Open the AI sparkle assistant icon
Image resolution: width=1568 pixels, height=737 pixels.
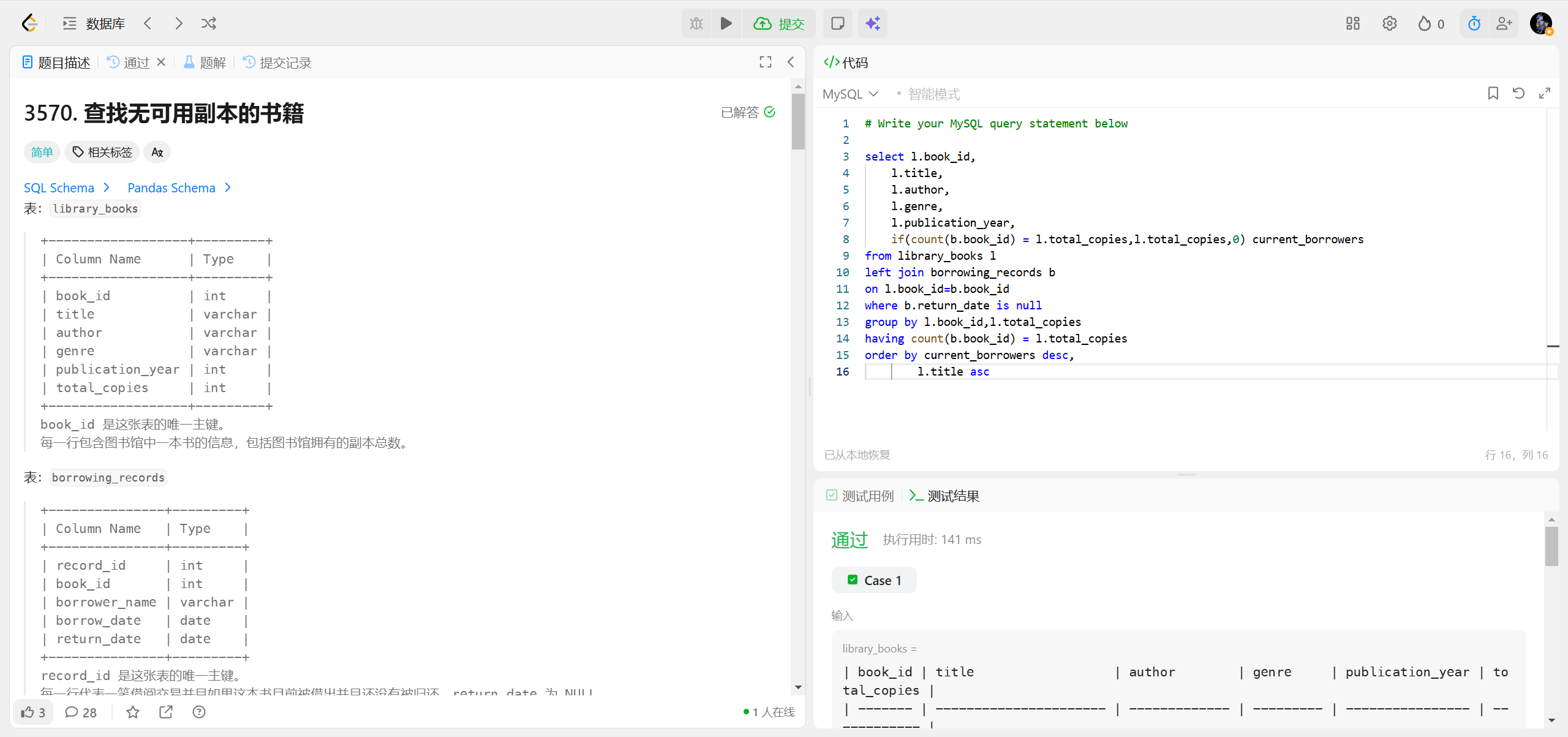point(873,23)
